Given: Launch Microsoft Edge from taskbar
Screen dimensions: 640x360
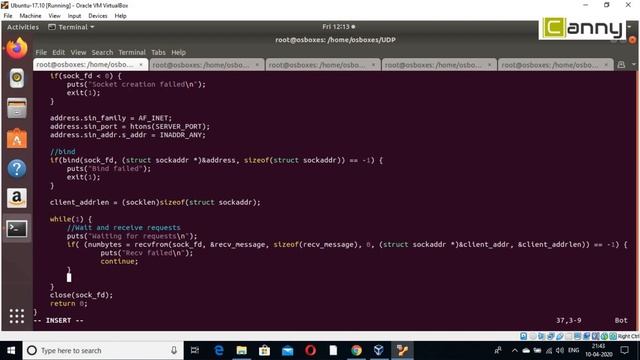Looking at the screenshot, I should click(x=219, y=350).
